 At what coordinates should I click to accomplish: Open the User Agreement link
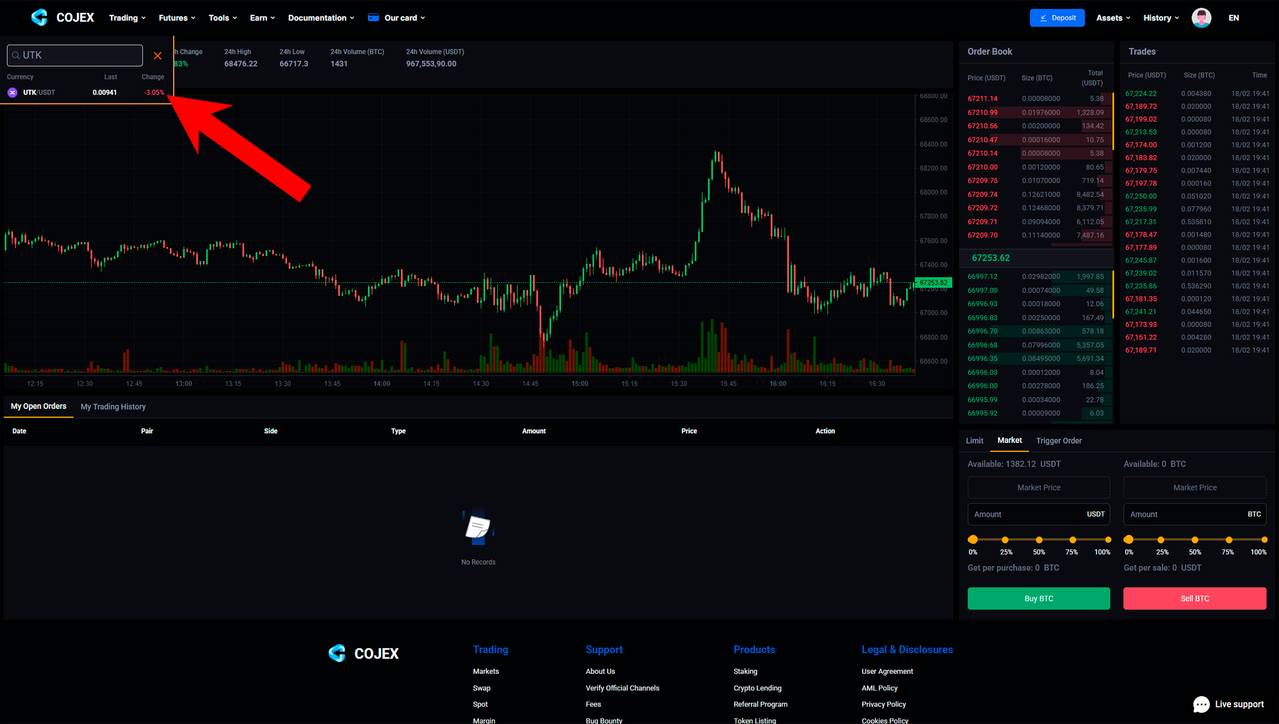[x=887, y=671]
